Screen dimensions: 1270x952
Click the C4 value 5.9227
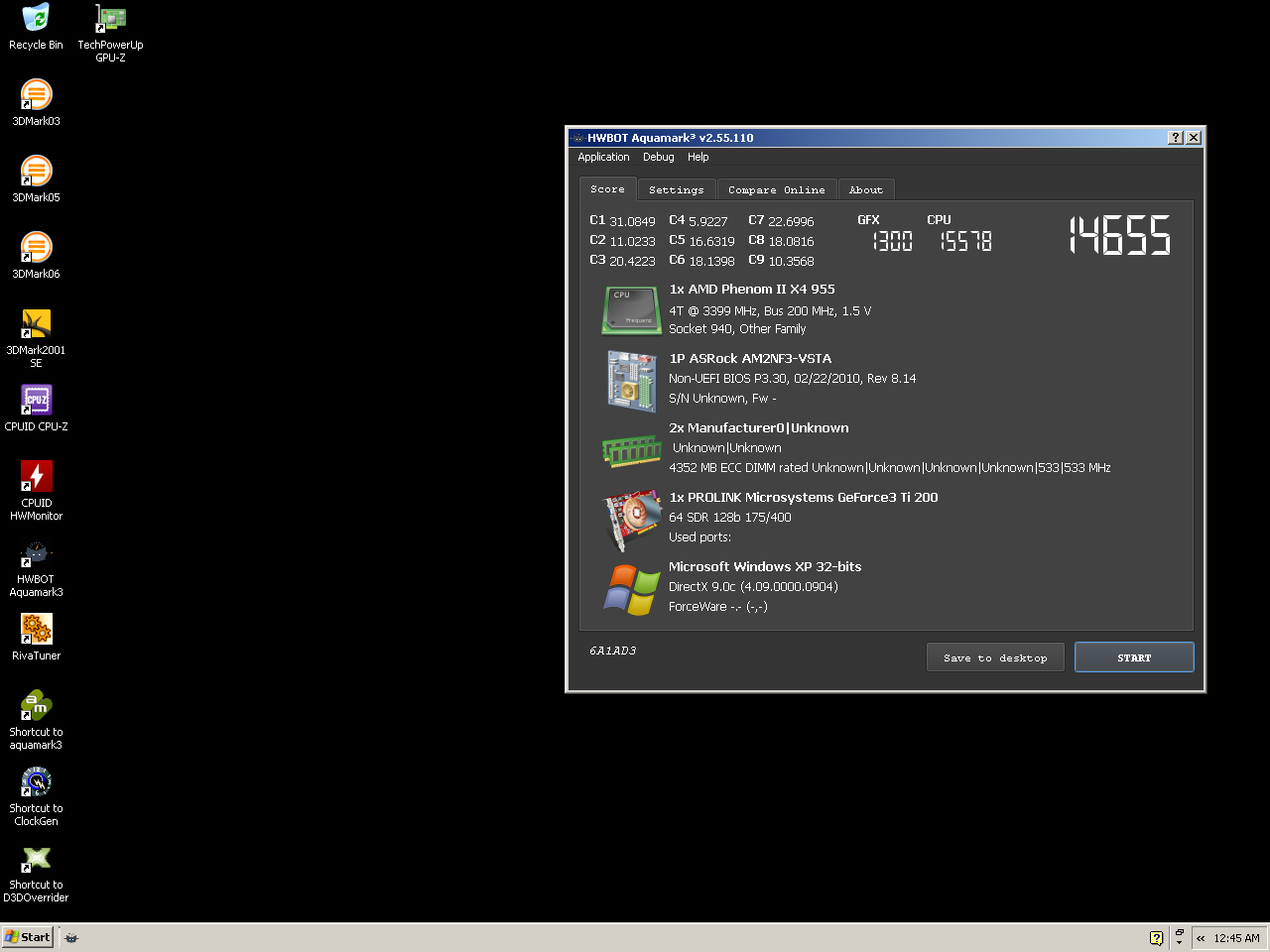[708, 221]
